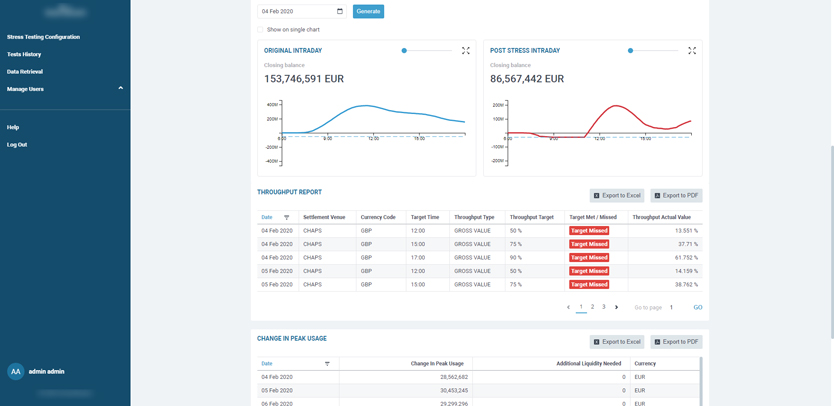The height and width of the screenshot is (406, 834).
Task: Click Original Intraday slider handle
Action: (404, 50)
